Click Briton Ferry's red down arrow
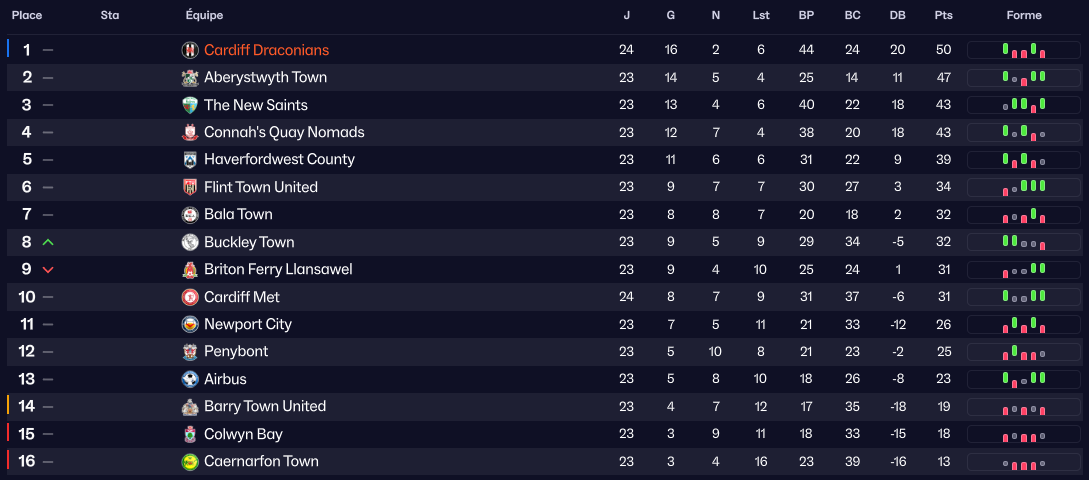Viewport: 1089px width, 480px height. 48,270
